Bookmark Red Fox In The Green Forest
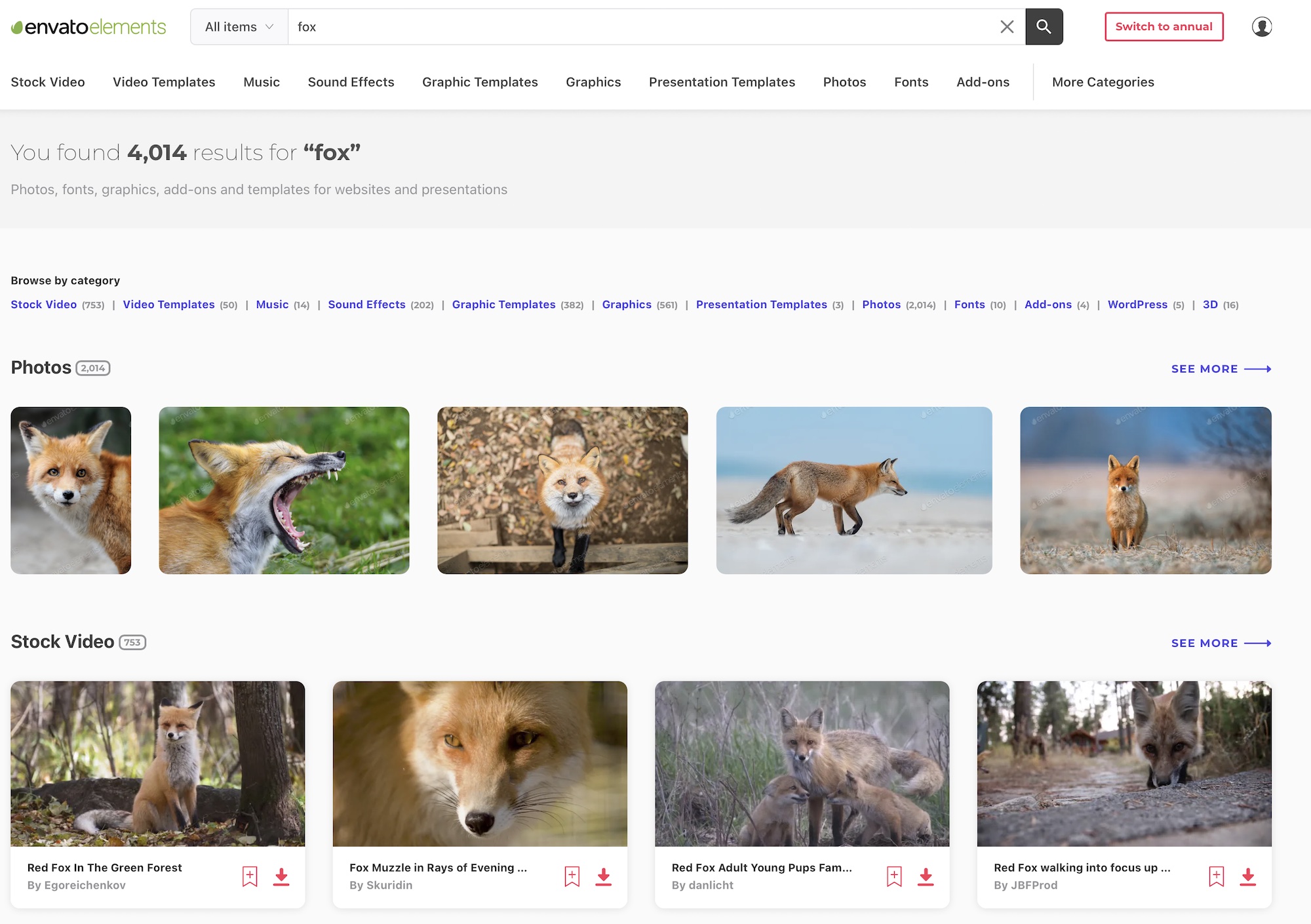The width and height of the screenshot is (1311, 924). click(250, 876)
